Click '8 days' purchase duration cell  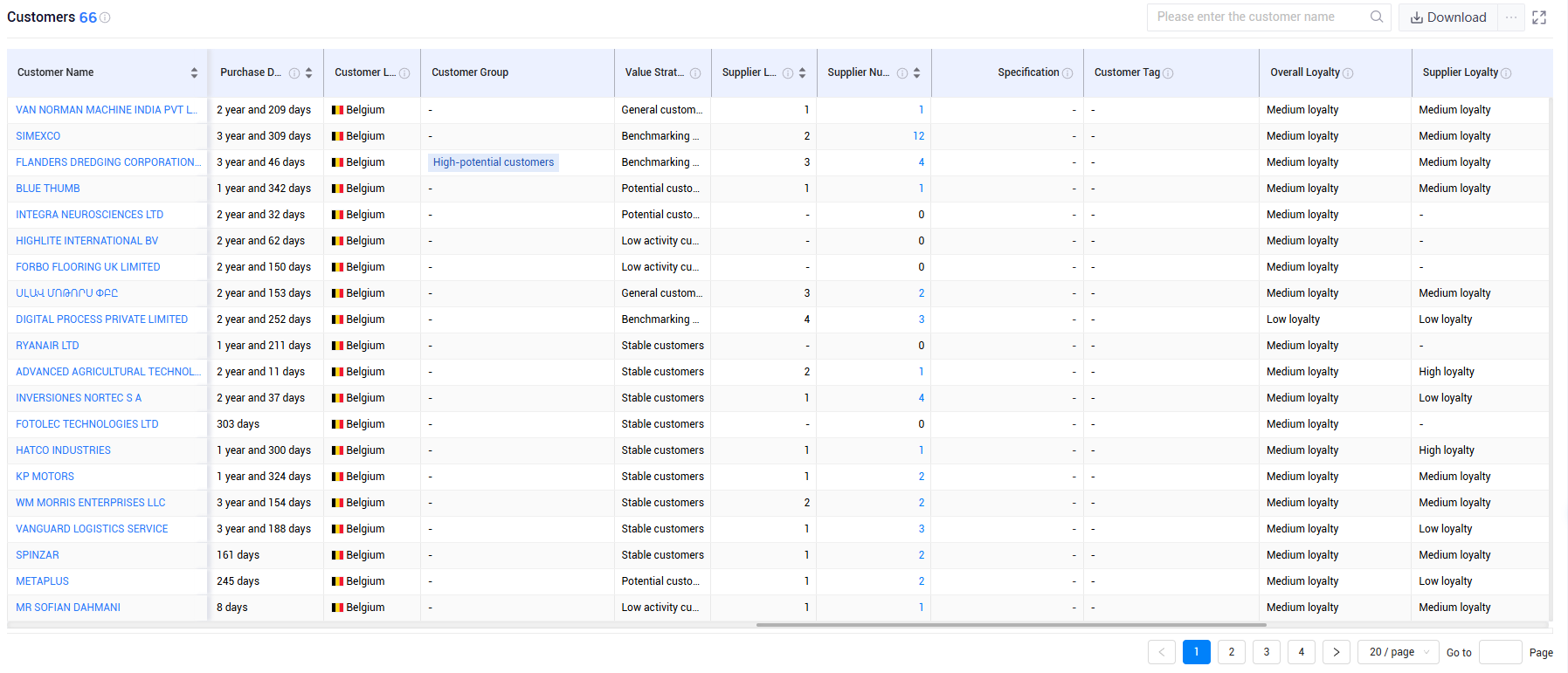(x=231, y=608)
